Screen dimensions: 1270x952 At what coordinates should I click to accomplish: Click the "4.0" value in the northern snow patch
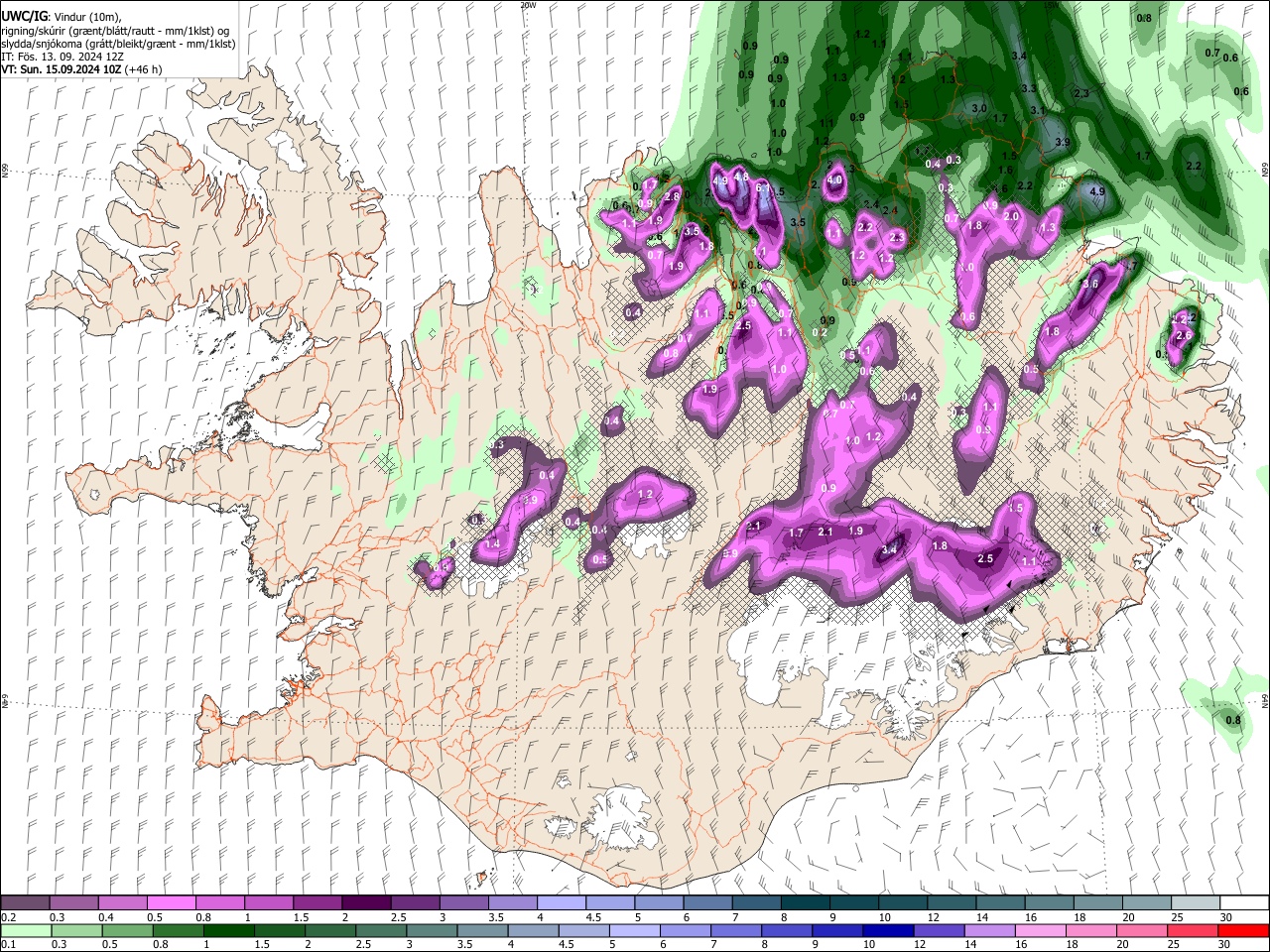pyautogui.click(x=835, y=180)
